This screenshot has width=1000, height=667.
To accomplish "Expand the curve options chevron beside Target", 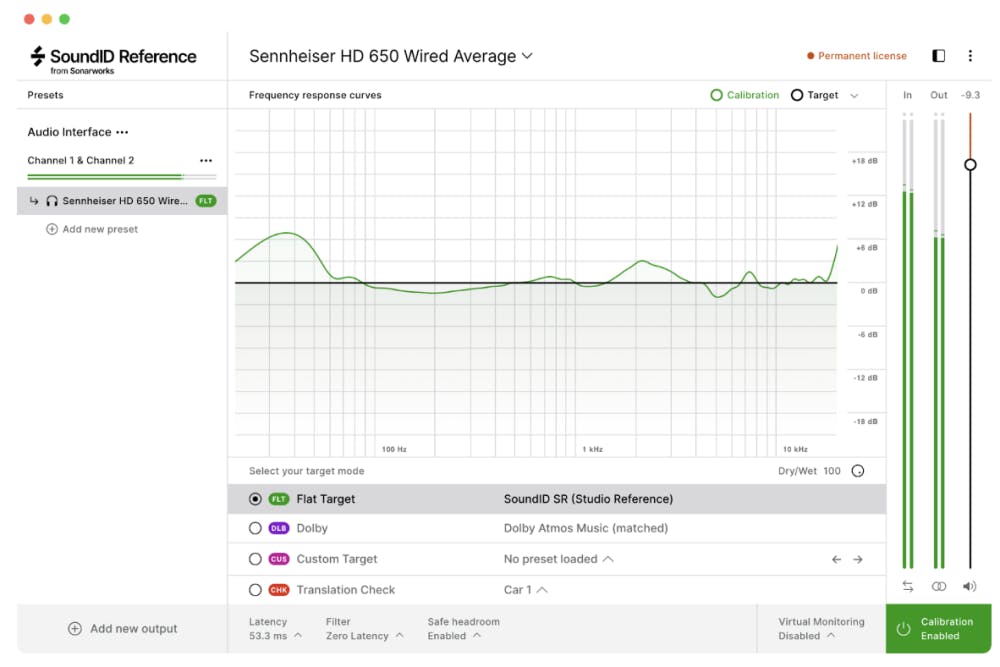I will click(854, 96).
